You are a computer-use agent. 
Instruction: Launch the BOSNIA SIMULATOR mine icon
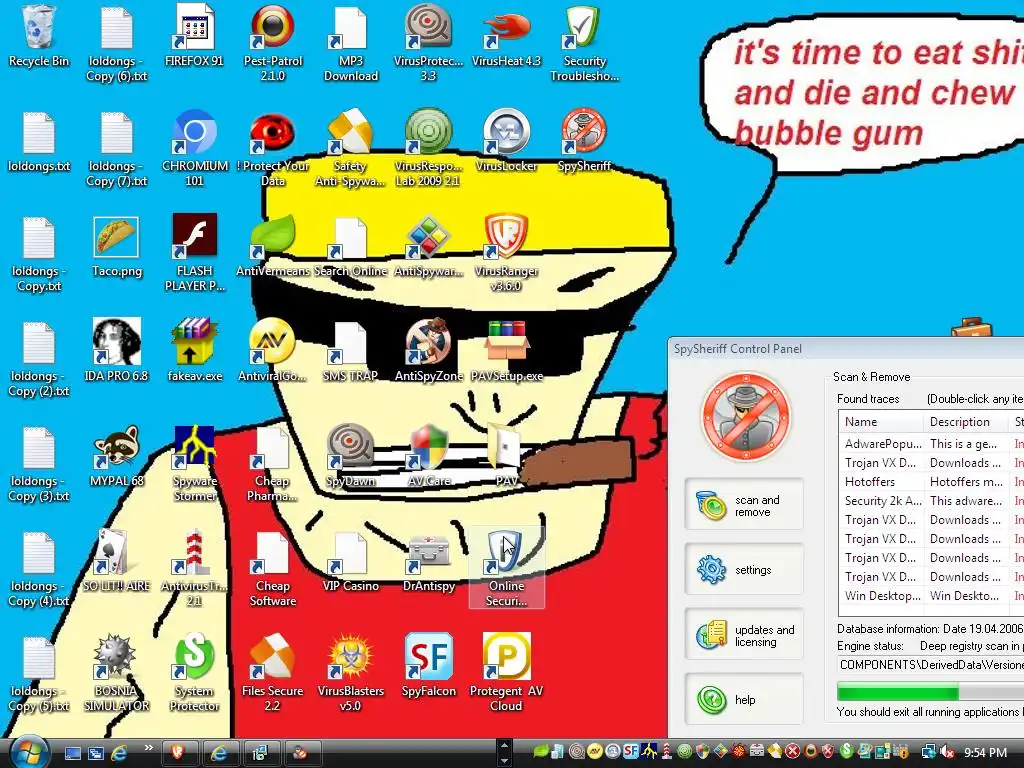(x=116, y=673)
